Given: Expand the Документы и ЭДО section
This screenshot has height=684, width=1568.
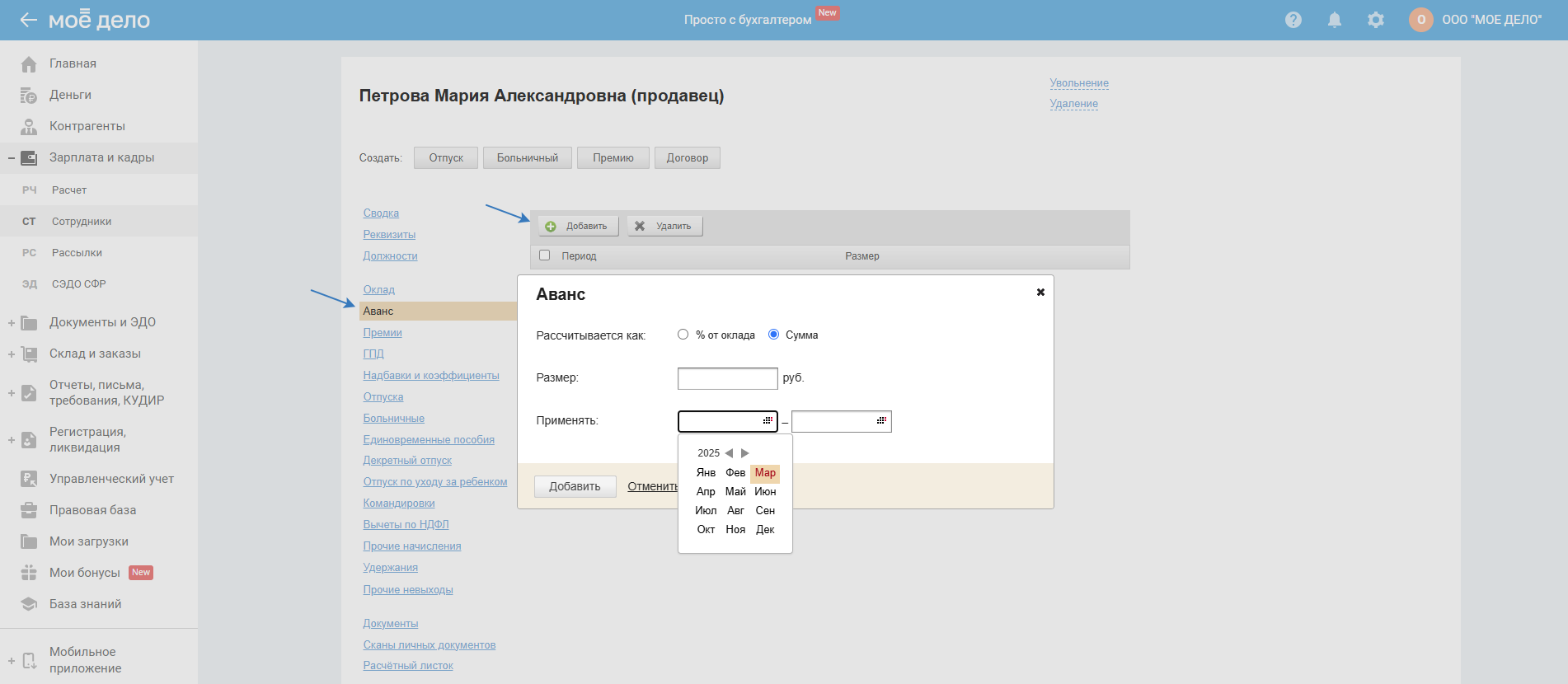Looking at the screenshot, I should coord(12,323).
